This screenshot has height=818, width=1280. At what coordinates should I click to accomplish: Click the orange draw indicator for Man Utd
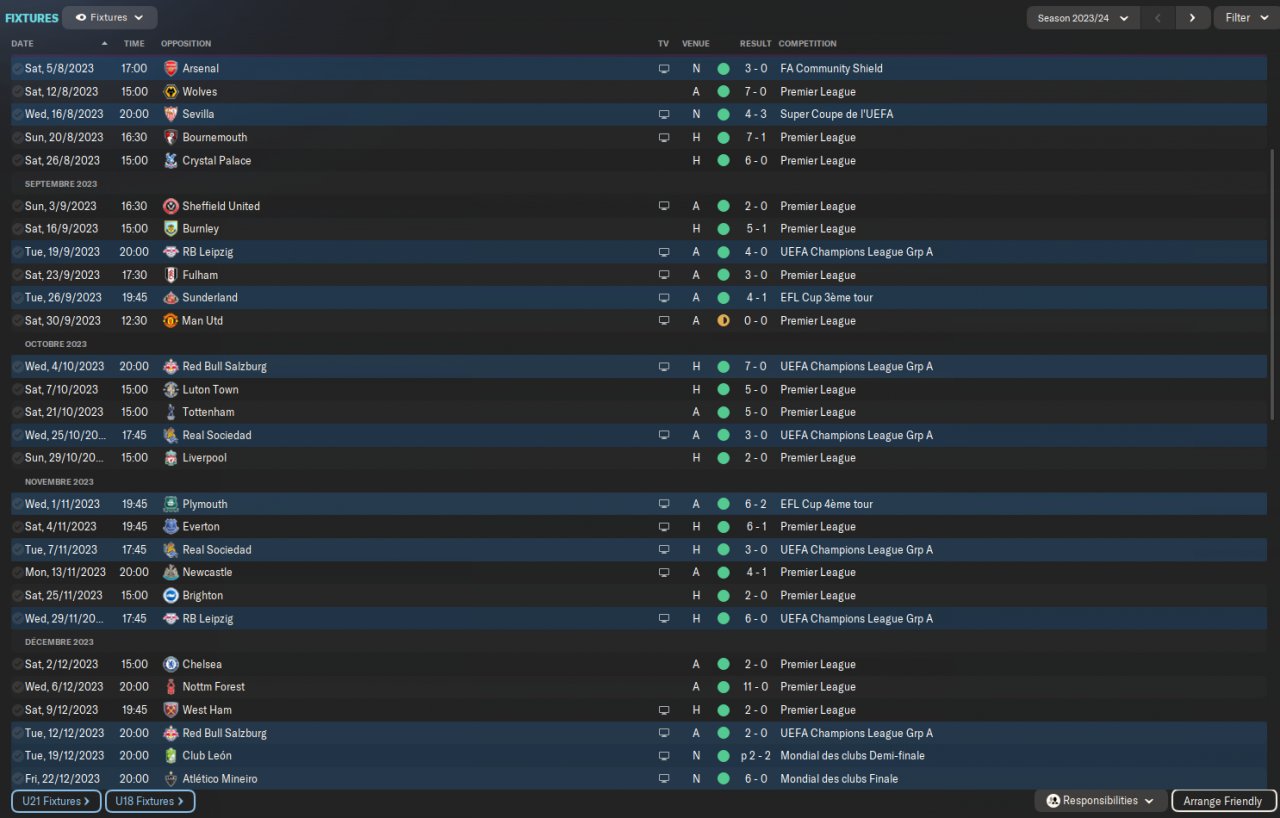tap(723, 321)
